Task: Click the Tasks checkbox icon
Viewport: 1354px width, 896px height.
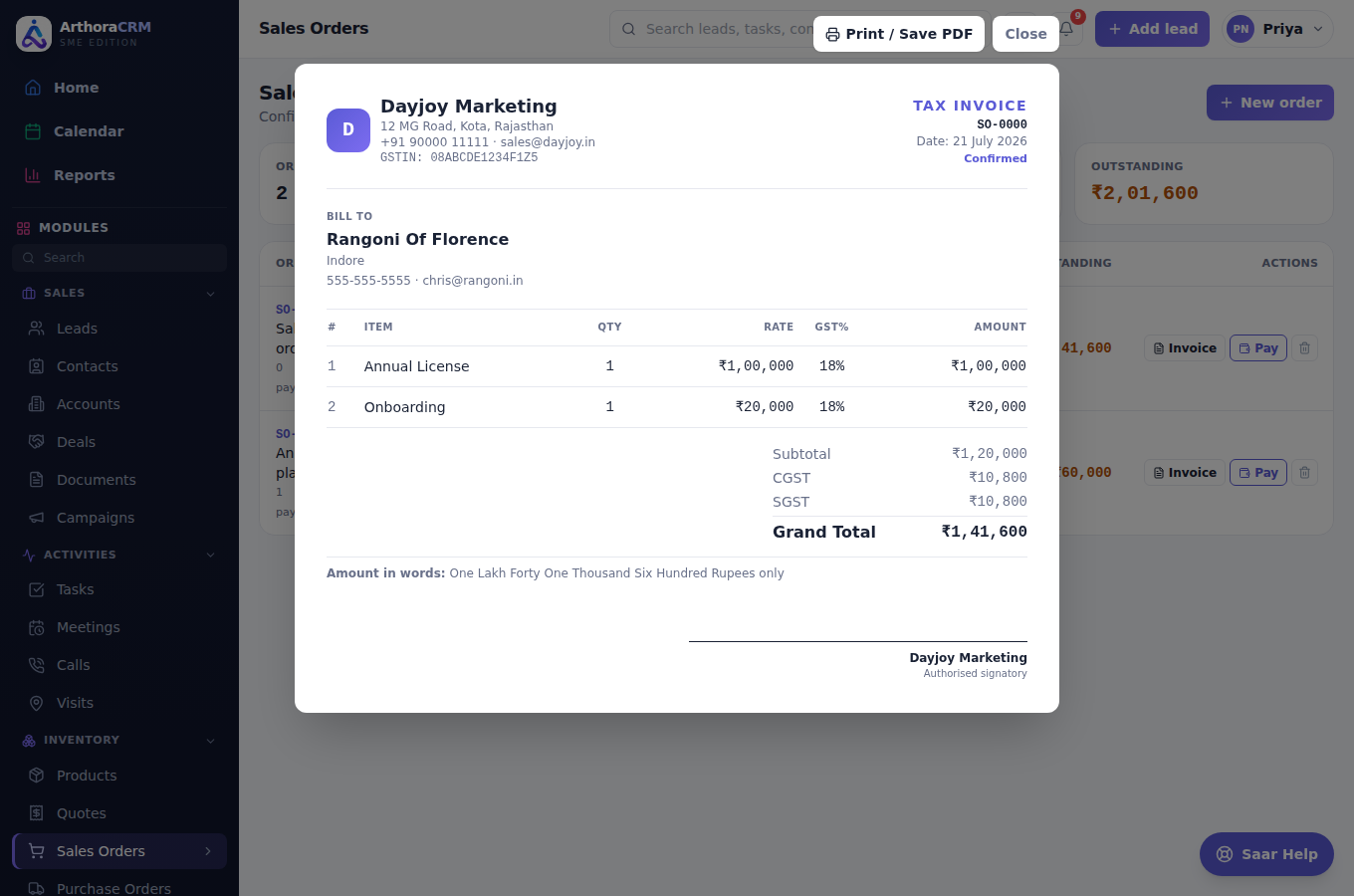Action: point(37,589)
